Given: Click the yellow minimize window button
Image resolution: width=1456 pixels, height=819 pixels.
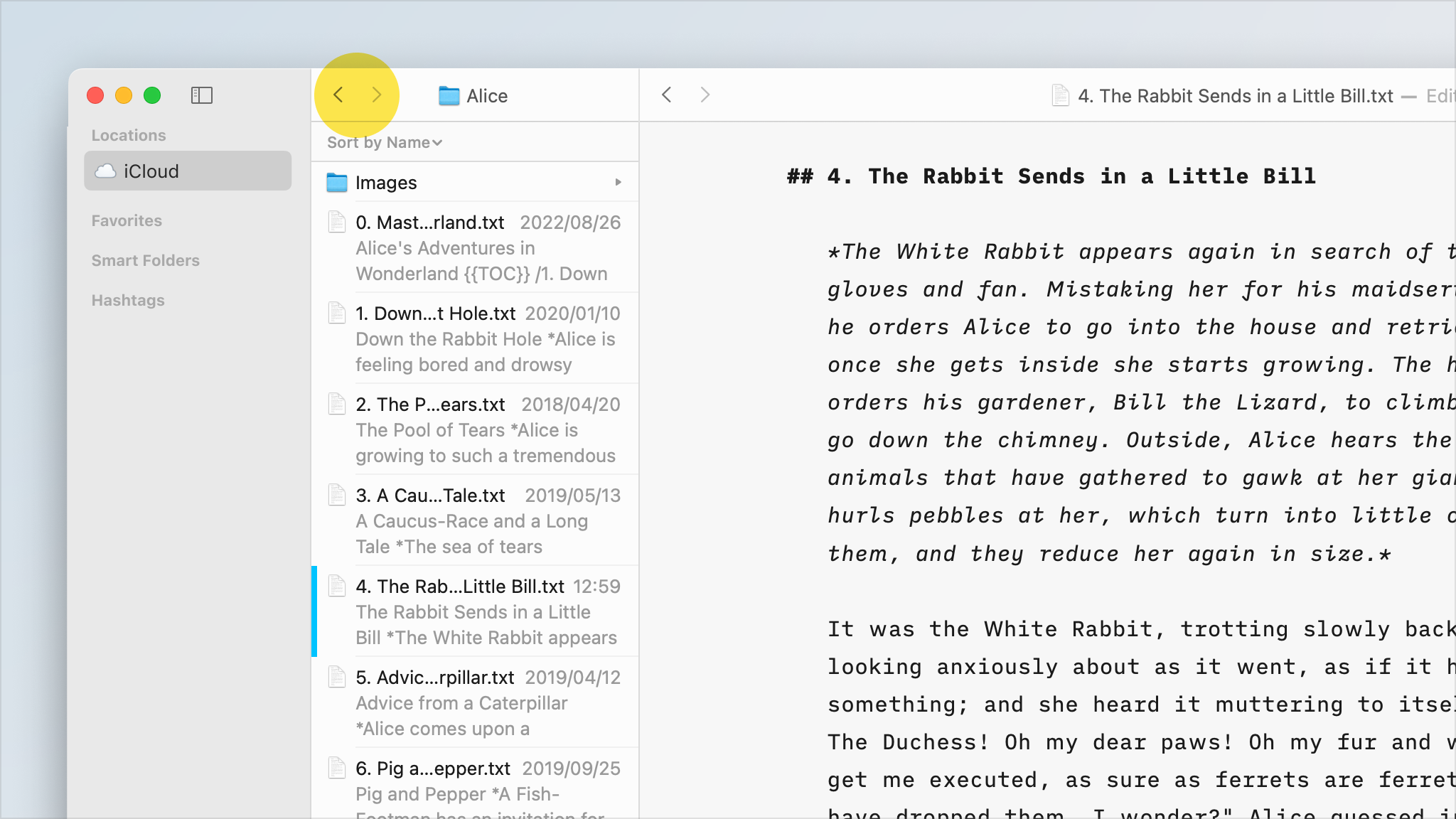Looking at the screenshot, I should 124,95.
